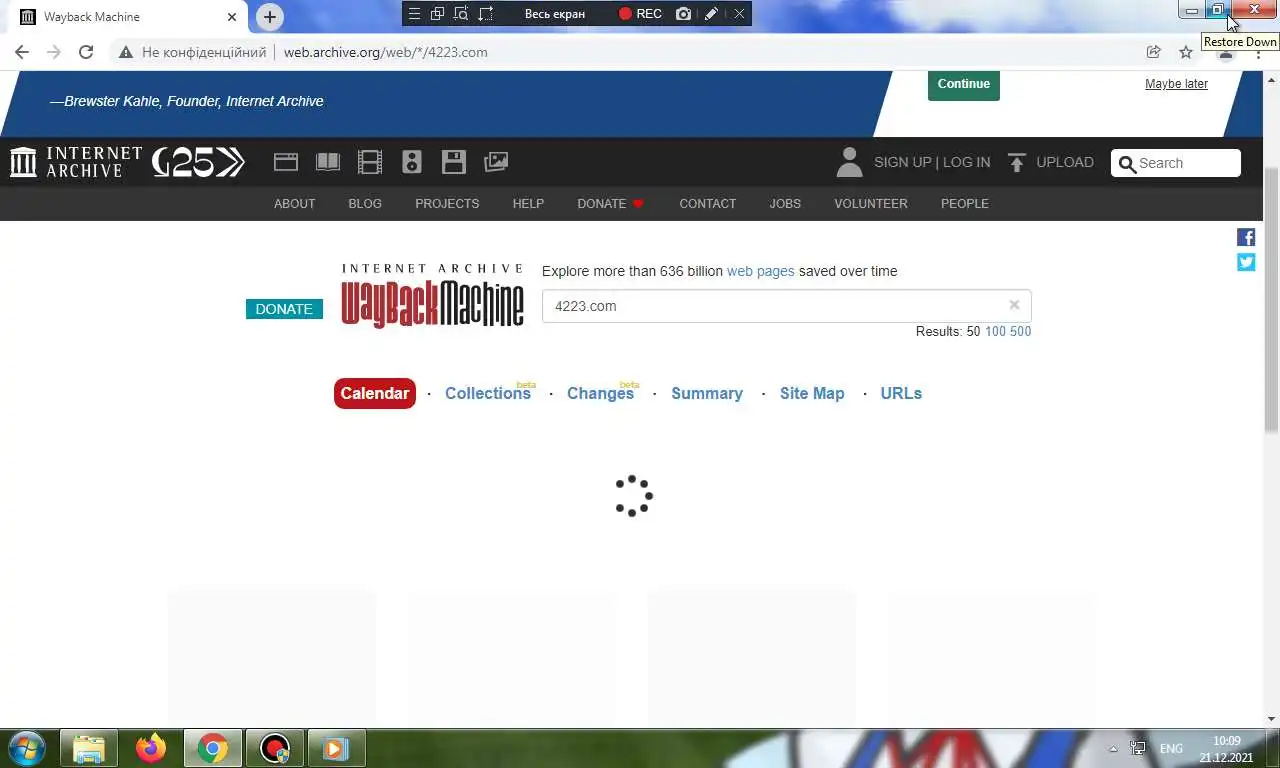Click the Chrome taskbar icon
1280x768 pixels.
(213, 748)
